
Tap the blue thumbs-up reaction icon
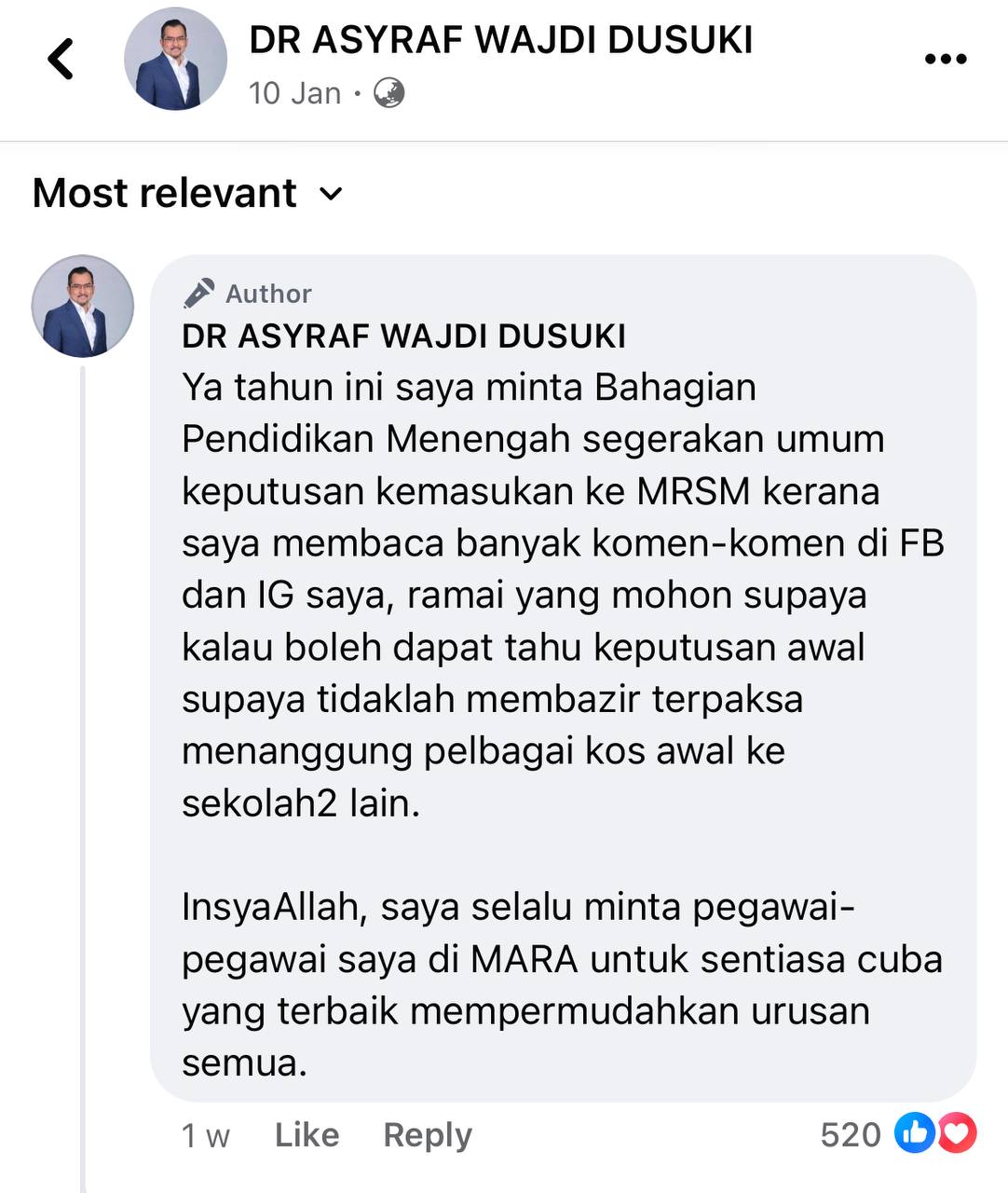914,1133
